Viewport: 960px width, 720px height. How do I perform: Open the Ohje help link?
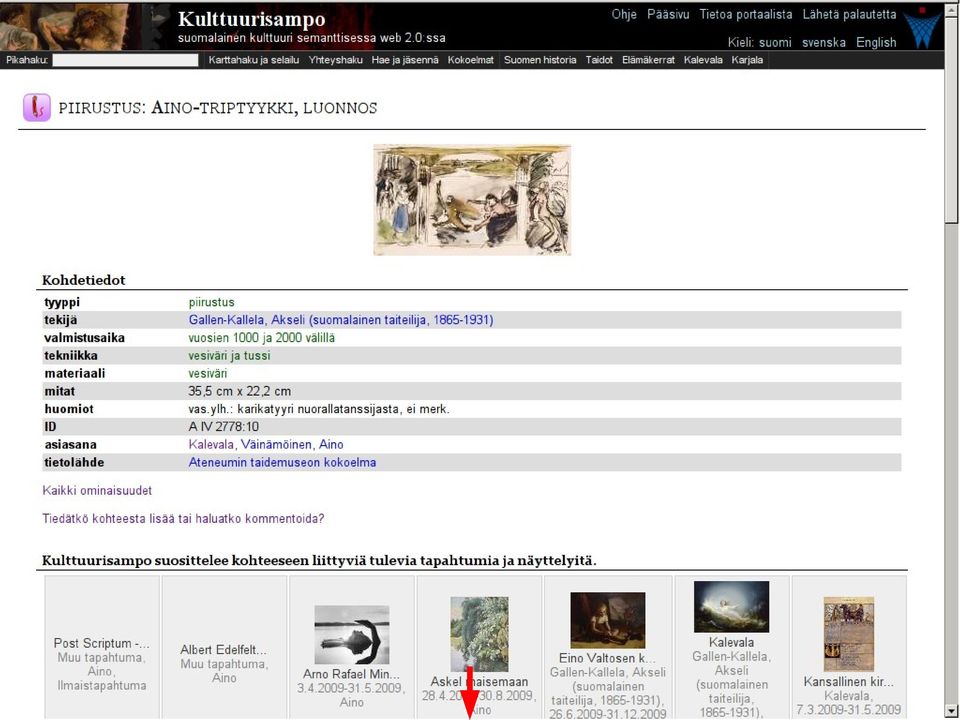pos(624,15)
